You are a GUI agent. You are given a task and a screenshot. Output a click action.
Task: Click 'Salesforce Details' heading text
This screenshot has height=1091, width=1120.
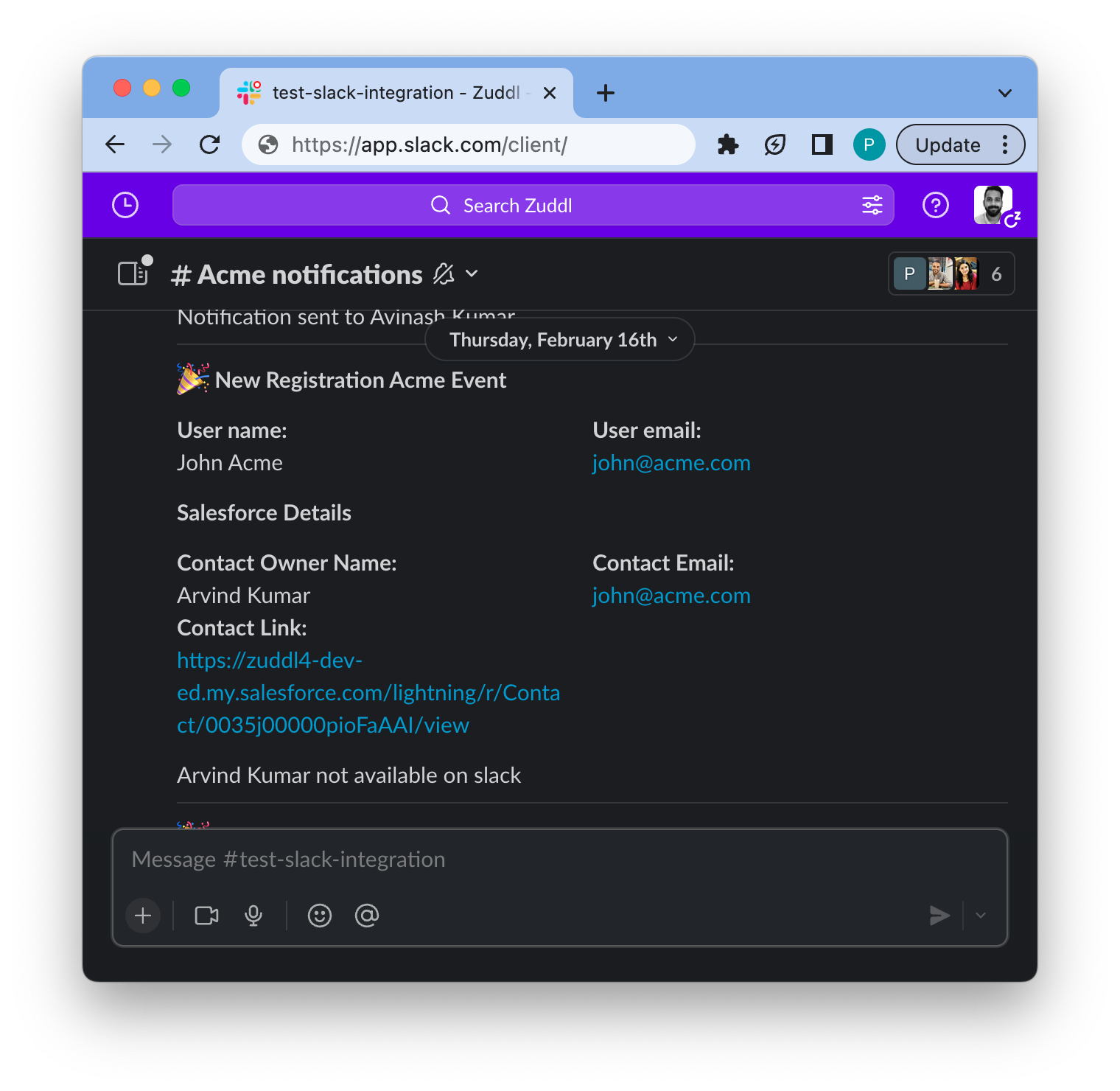(265, 513)
